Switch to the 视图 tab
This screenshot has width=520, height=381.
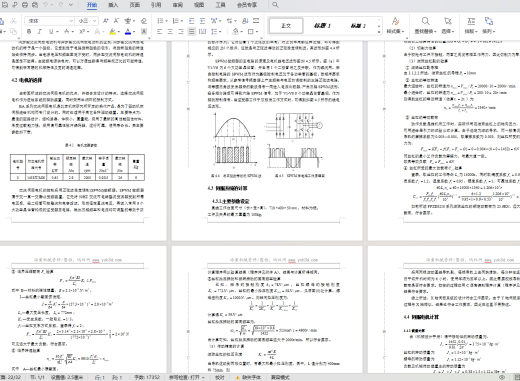[x=199, y=5]
